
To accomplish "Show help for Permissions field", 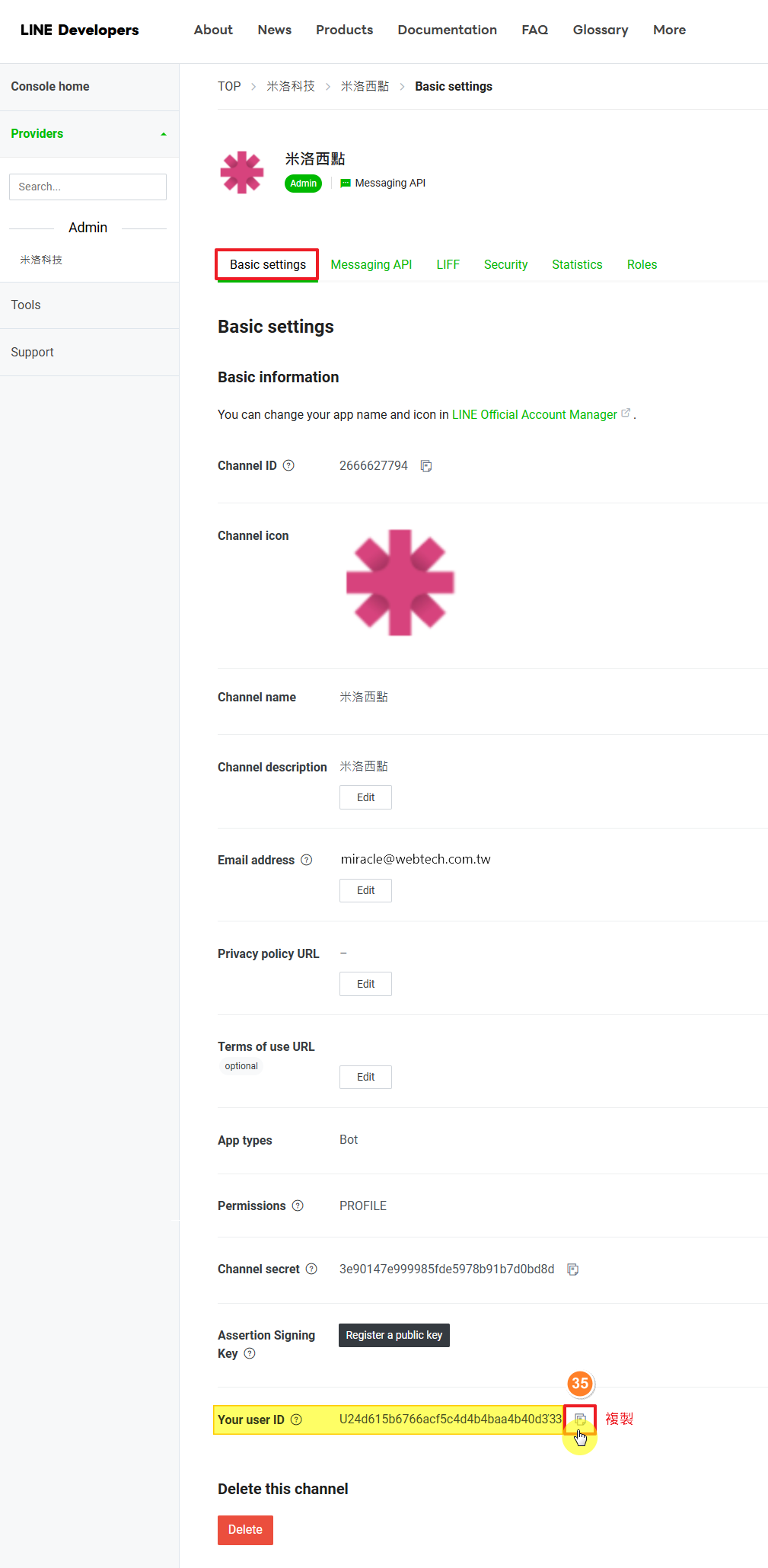I will 298,1206.
